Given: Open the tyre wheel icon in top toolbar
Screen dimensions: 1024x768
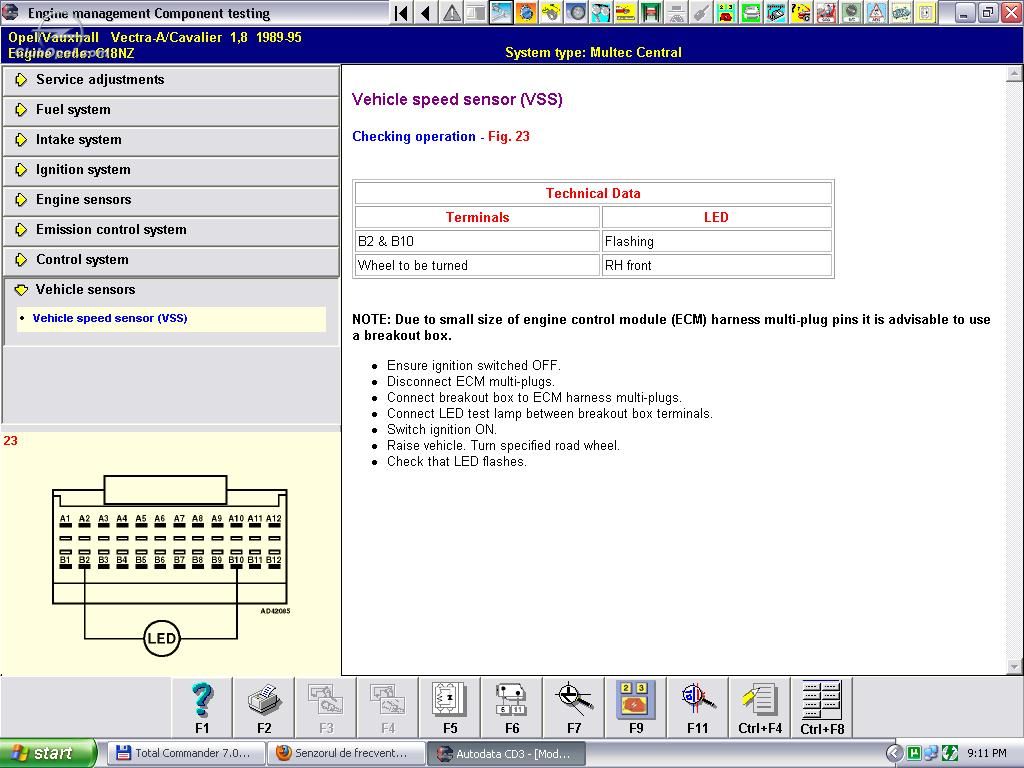Looking at the screenshot, I should (x=576, y=12).
